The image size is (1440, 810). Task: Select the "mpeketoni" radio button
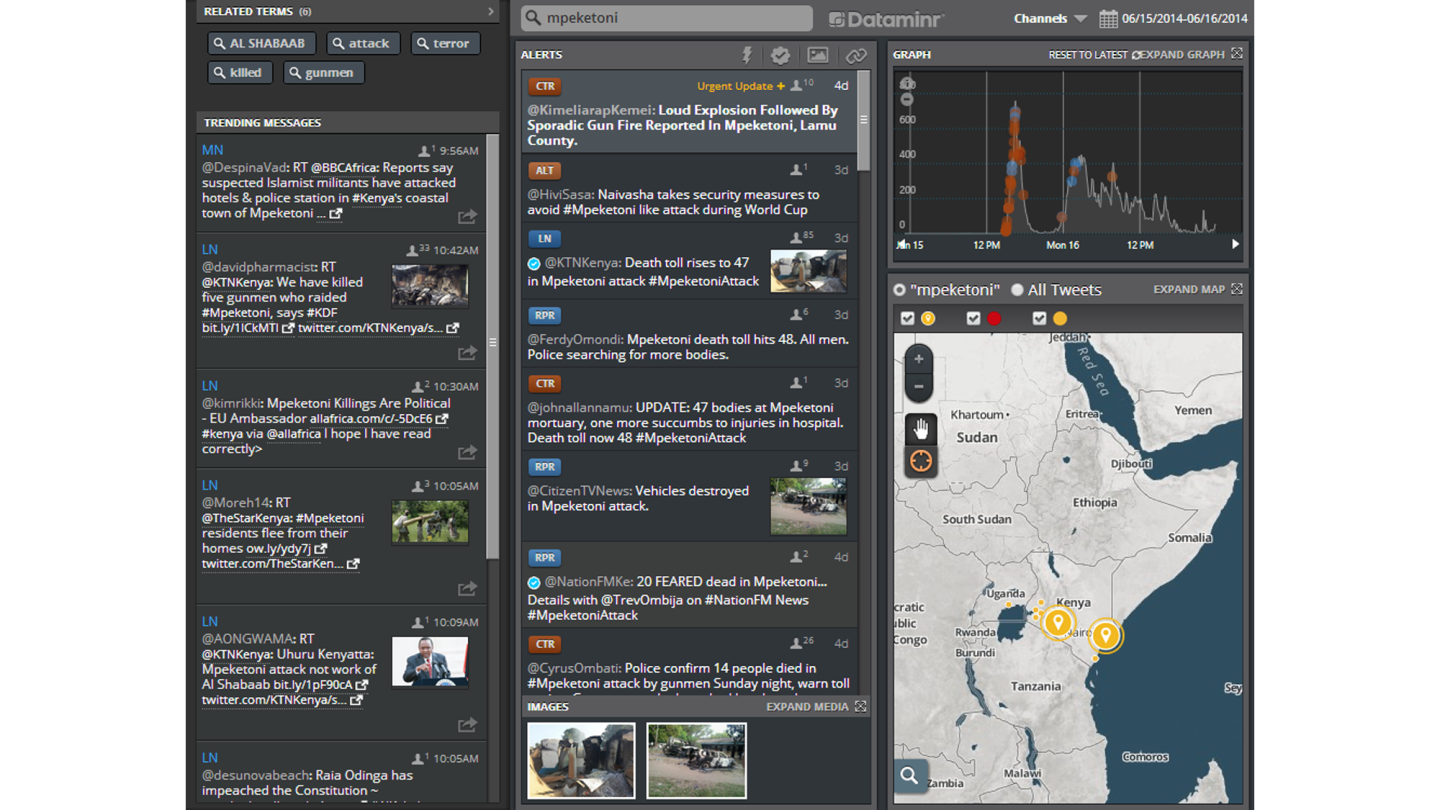(899, 290)
